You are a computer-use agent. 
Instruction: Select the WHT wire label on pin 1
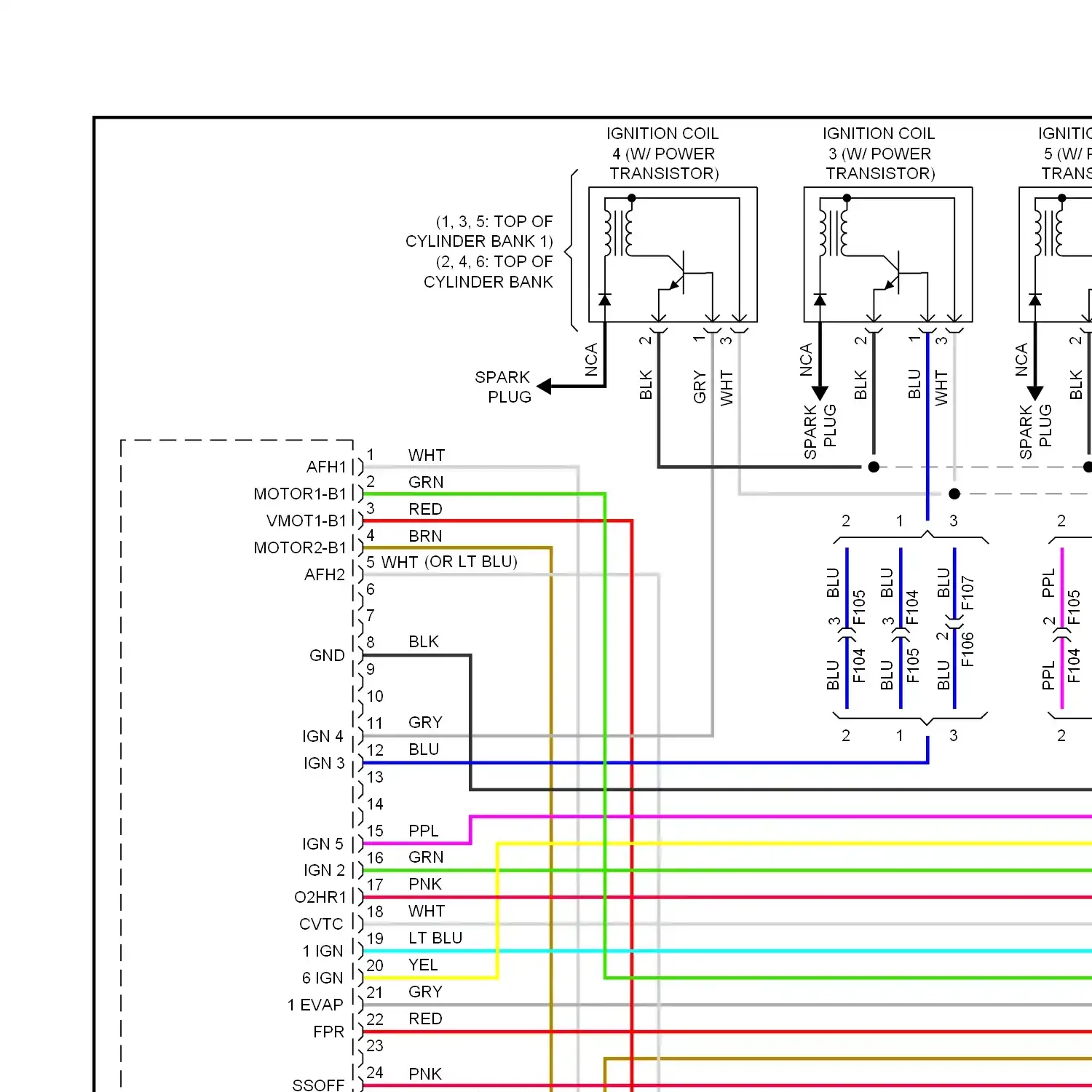(x=427, y=455)
